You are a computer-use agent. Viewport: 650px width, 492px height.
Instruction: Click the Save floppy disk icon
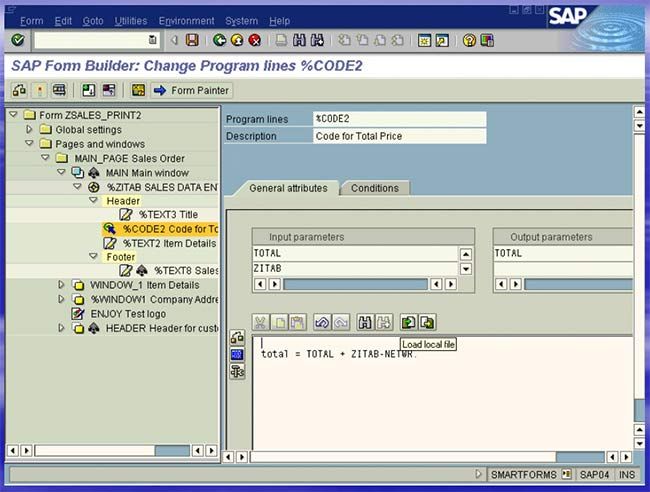192,40
